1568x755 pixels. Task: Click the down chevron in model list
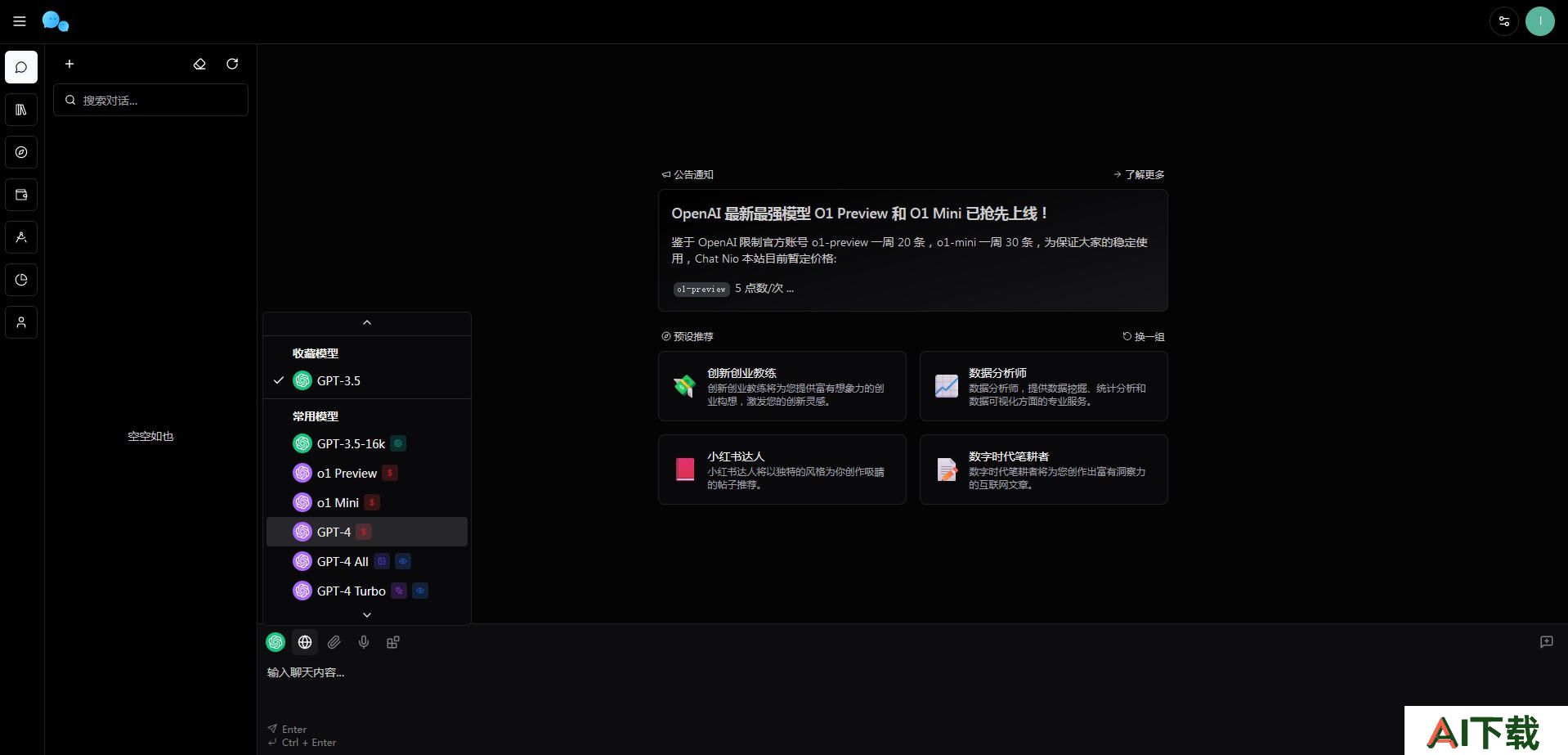[367, 614]
